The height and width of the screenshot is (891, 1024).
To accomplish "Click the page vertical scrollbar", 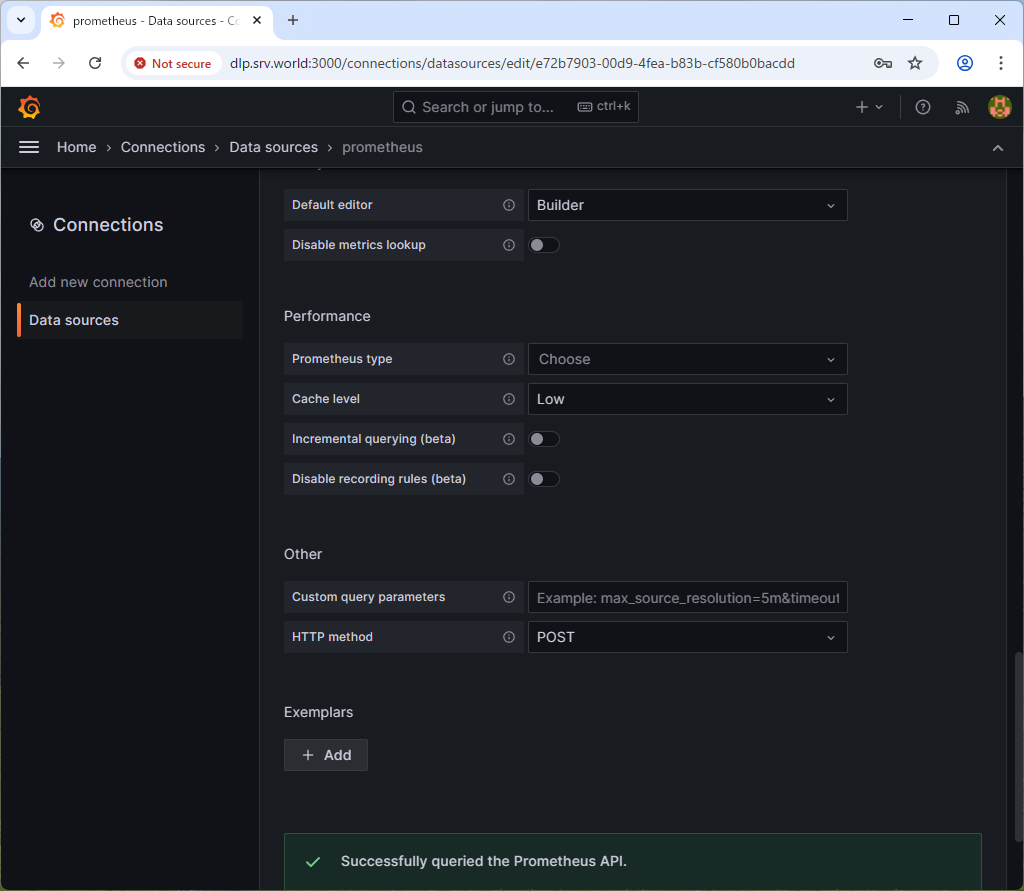I will (1019, 748).
